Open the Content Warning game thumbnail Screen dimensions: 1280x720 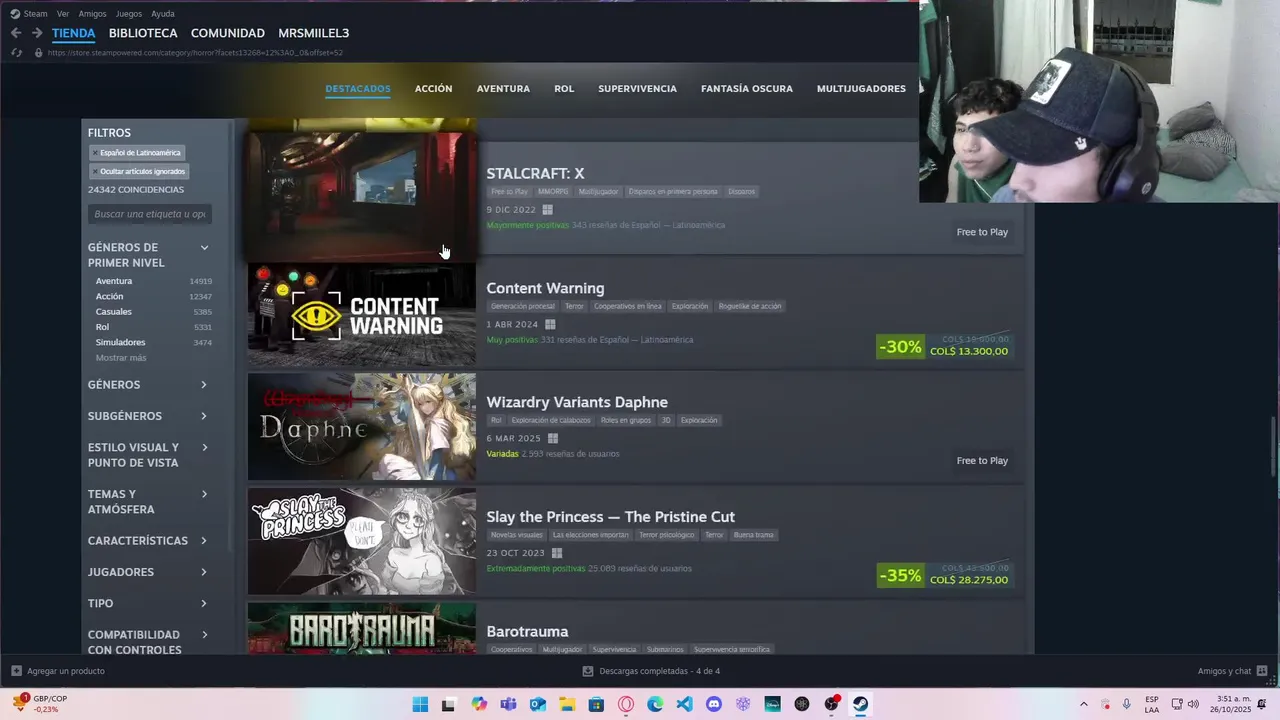pyautogui.click(x=362, y=315)
